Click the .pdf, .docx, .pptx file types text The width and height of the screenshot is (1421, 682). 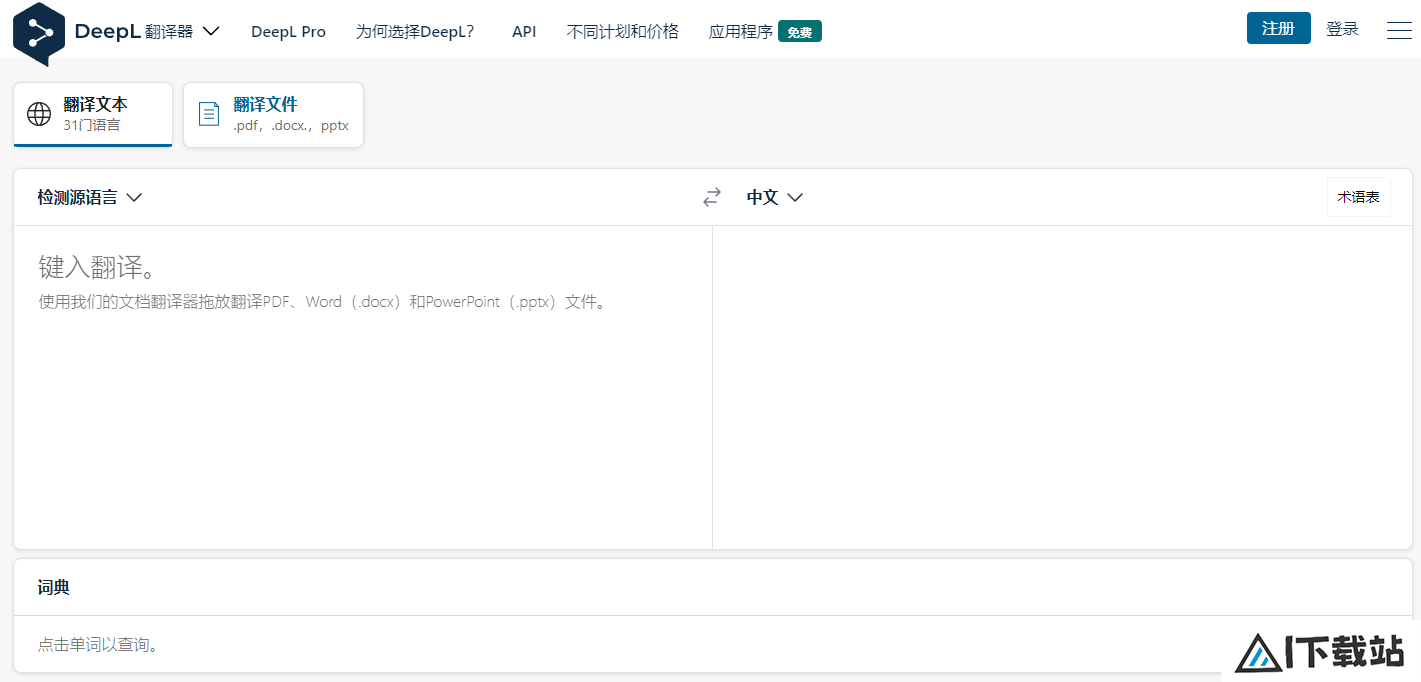[x=291, y=126]
